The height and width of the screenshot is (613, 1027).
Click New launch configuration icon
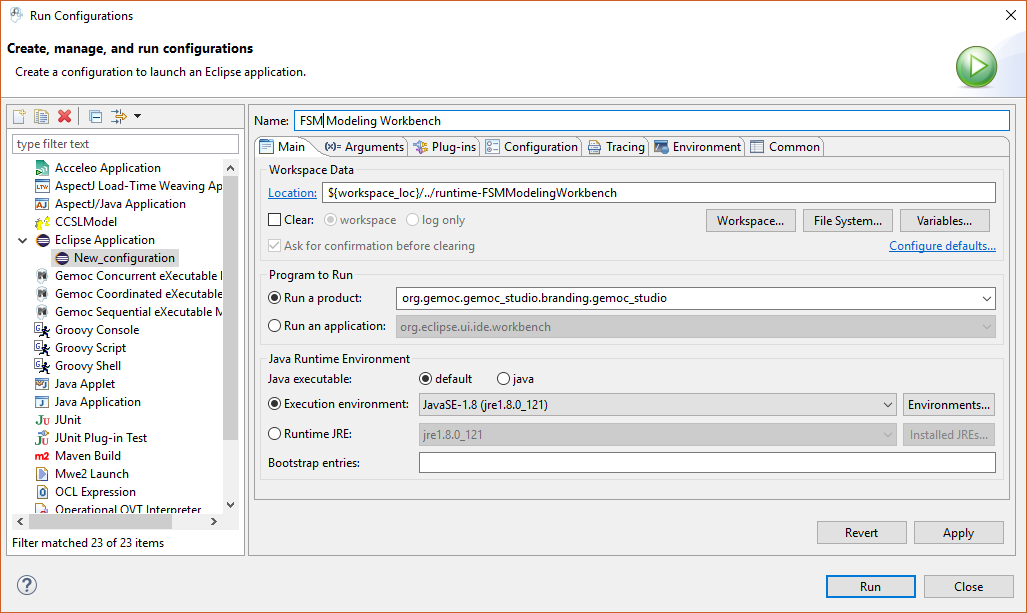[20, 117]
